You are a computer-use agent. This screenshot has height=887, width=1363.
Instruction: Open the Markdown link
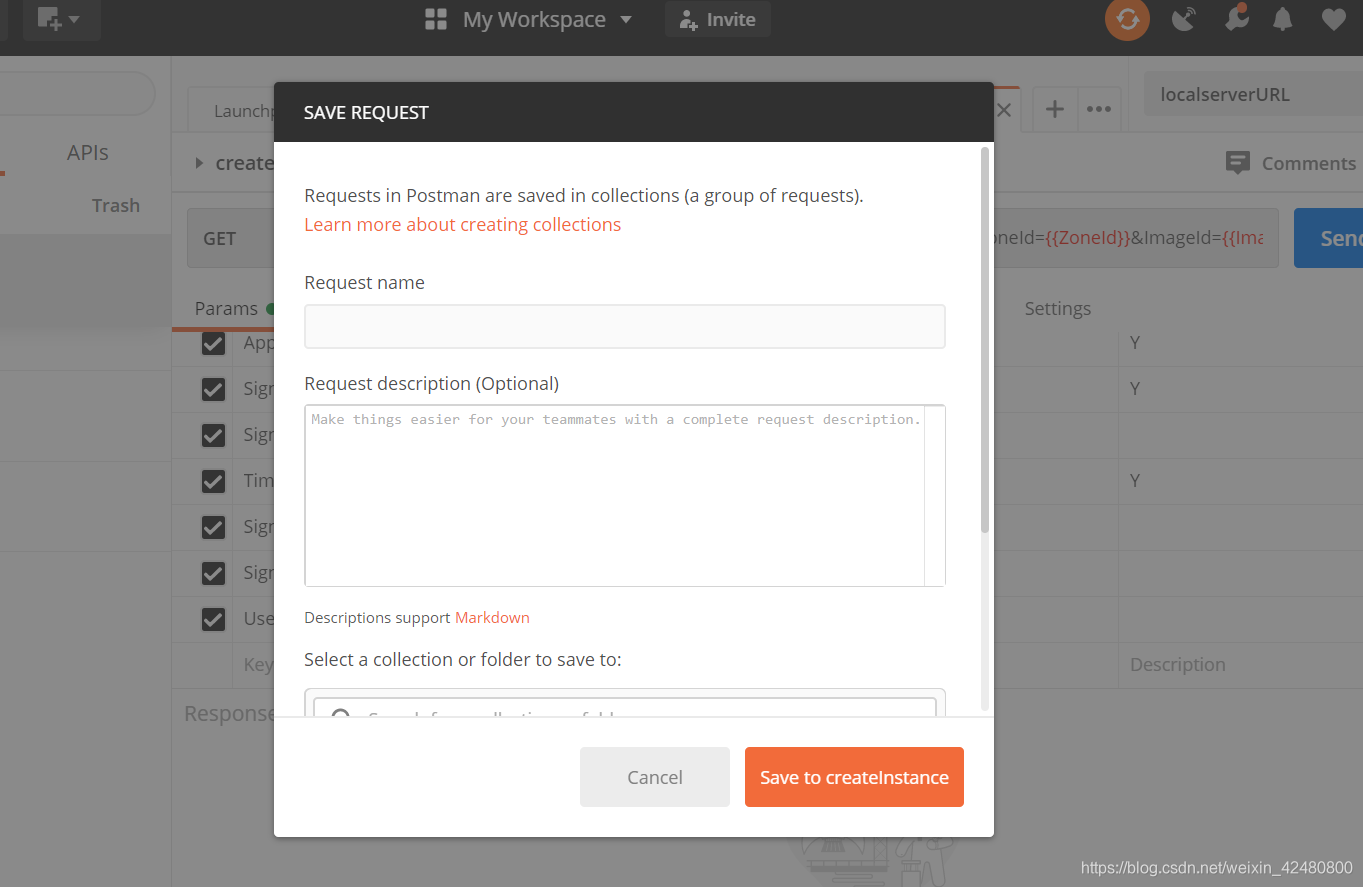492,617
